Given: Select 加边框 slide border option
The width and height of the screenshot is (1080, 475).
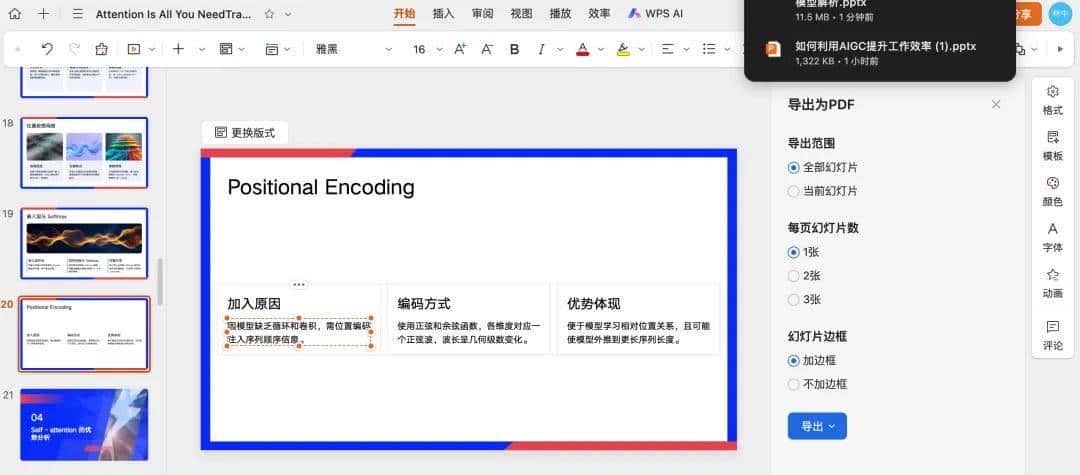Looking at the screenshot, I should [813, 361].
